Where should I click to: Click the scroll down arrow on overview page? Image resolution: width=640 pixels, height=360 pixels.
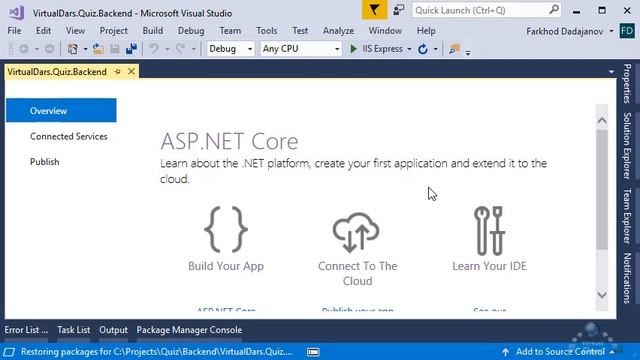(602, 295)
